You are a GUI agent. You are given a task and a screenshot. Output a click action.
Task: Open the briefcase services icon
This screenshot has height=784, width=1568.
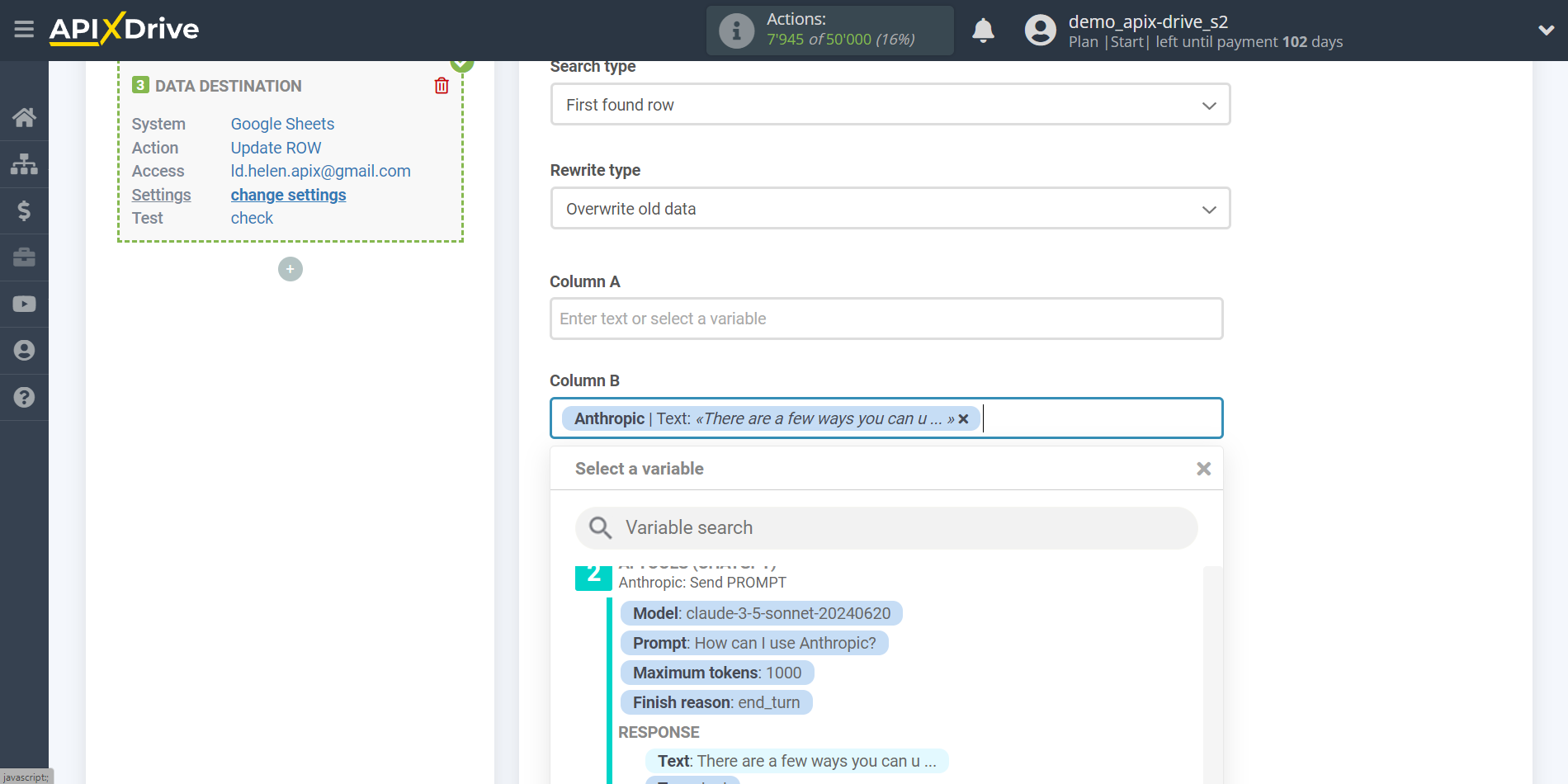(24, 257)
